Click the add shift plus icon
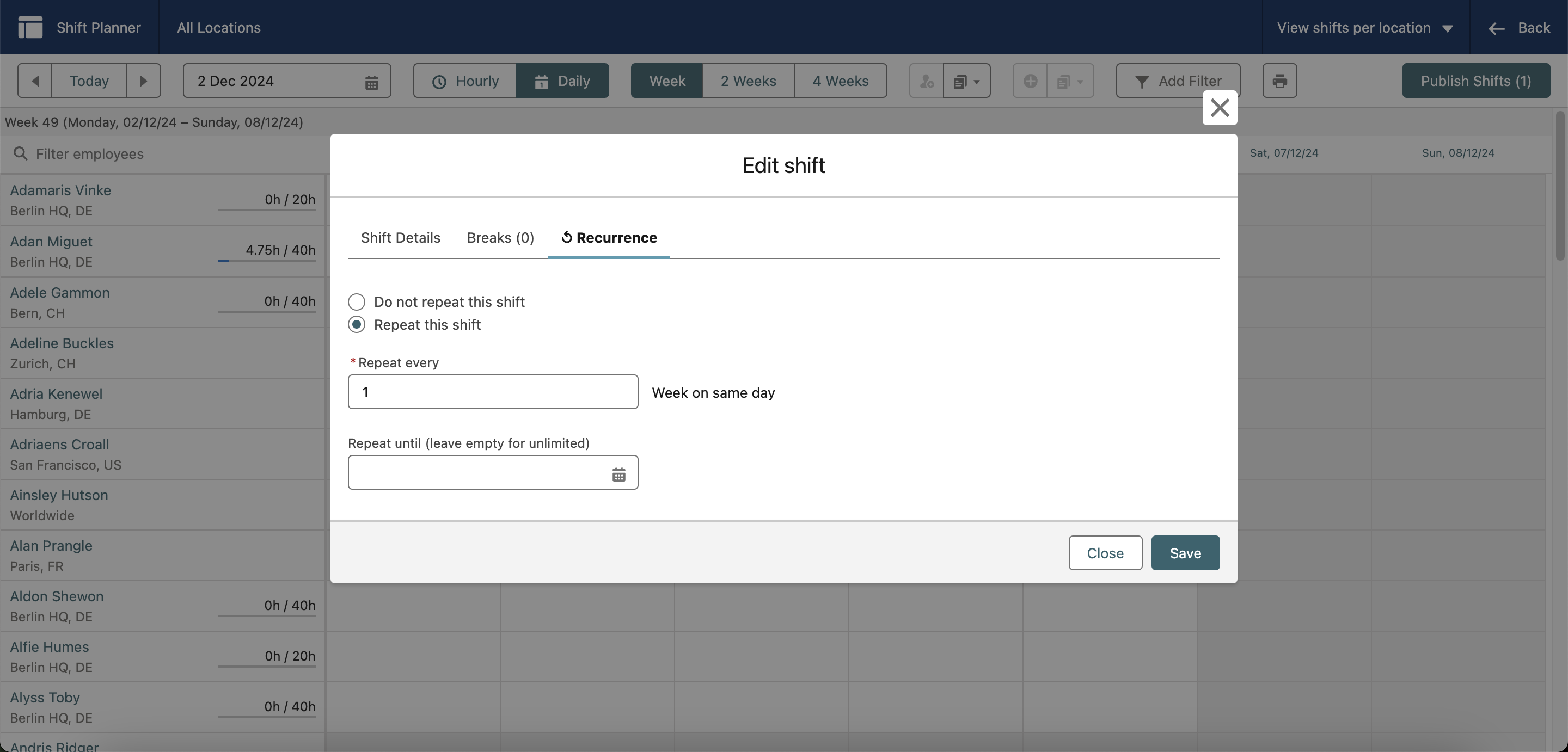1568x752 pixels. click(x=1030, y=81)
